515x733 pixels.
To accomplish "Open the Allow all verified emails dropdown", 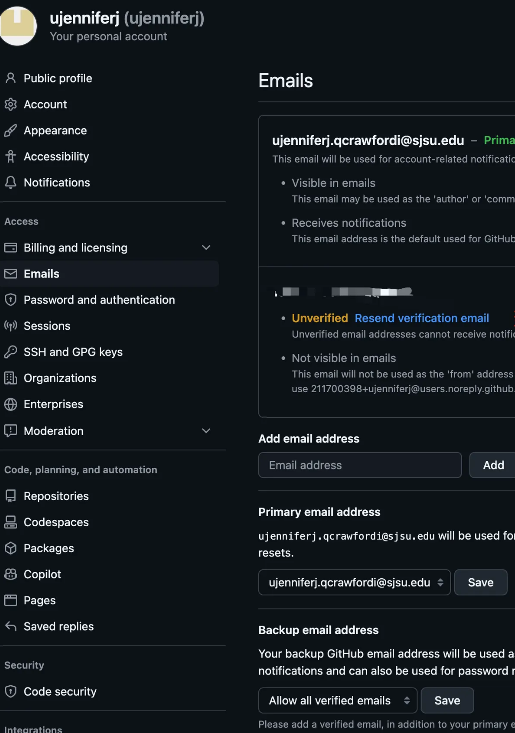I will pos(337,700).
